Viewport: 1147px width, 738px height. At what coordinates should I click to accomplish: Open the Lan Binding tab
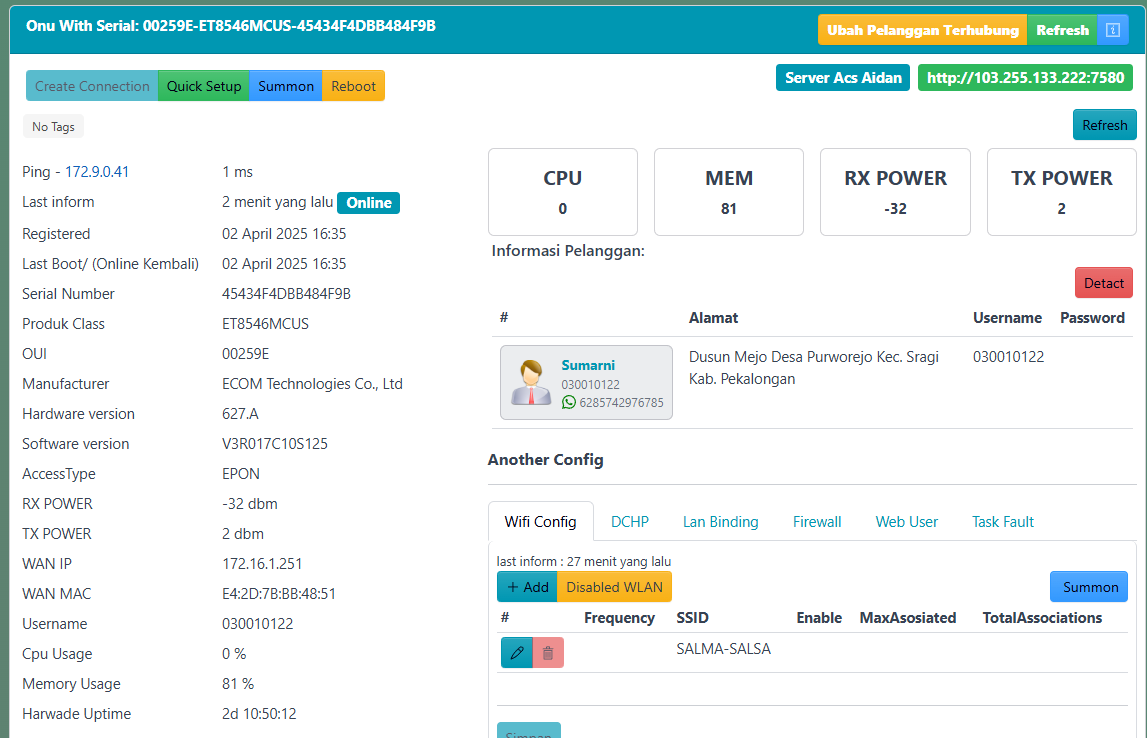(x=720, y=522)
